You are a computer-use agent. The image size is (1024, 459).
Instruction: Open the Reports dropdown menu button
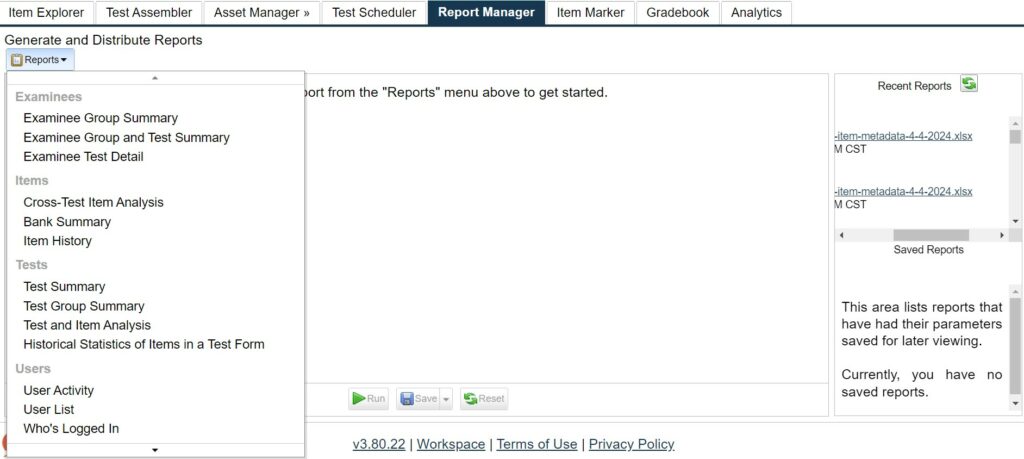tap(40, 59)
